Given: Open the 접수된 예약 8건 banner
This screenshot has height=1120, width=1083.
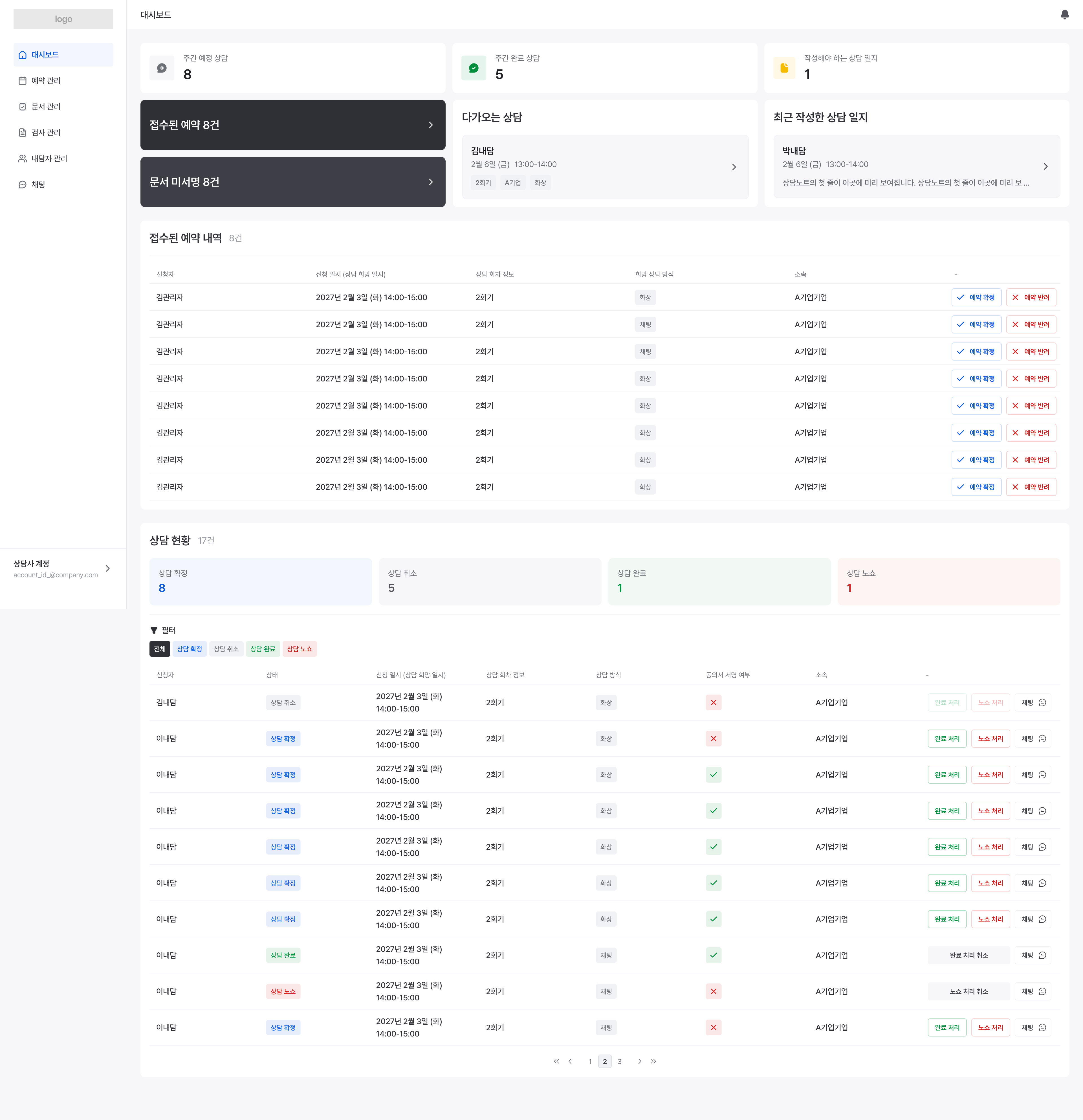Looking at the screenshot, I should tap(292, 125).
